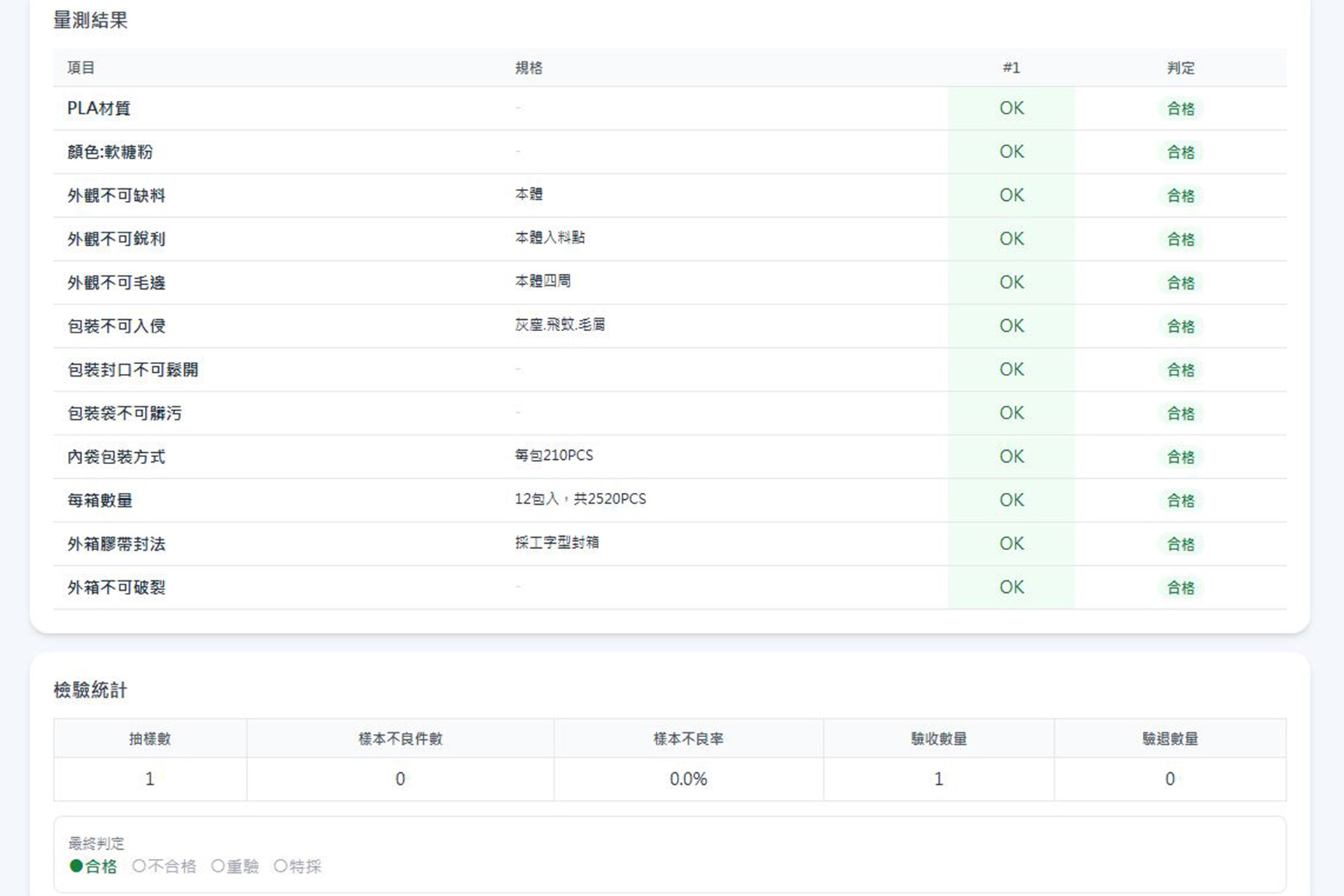Image resolution: width=1344 pixels, height=896 pixels.
Task: Click the 合格 badge for 外觀不可銳利
Action: pos(1181,239)
